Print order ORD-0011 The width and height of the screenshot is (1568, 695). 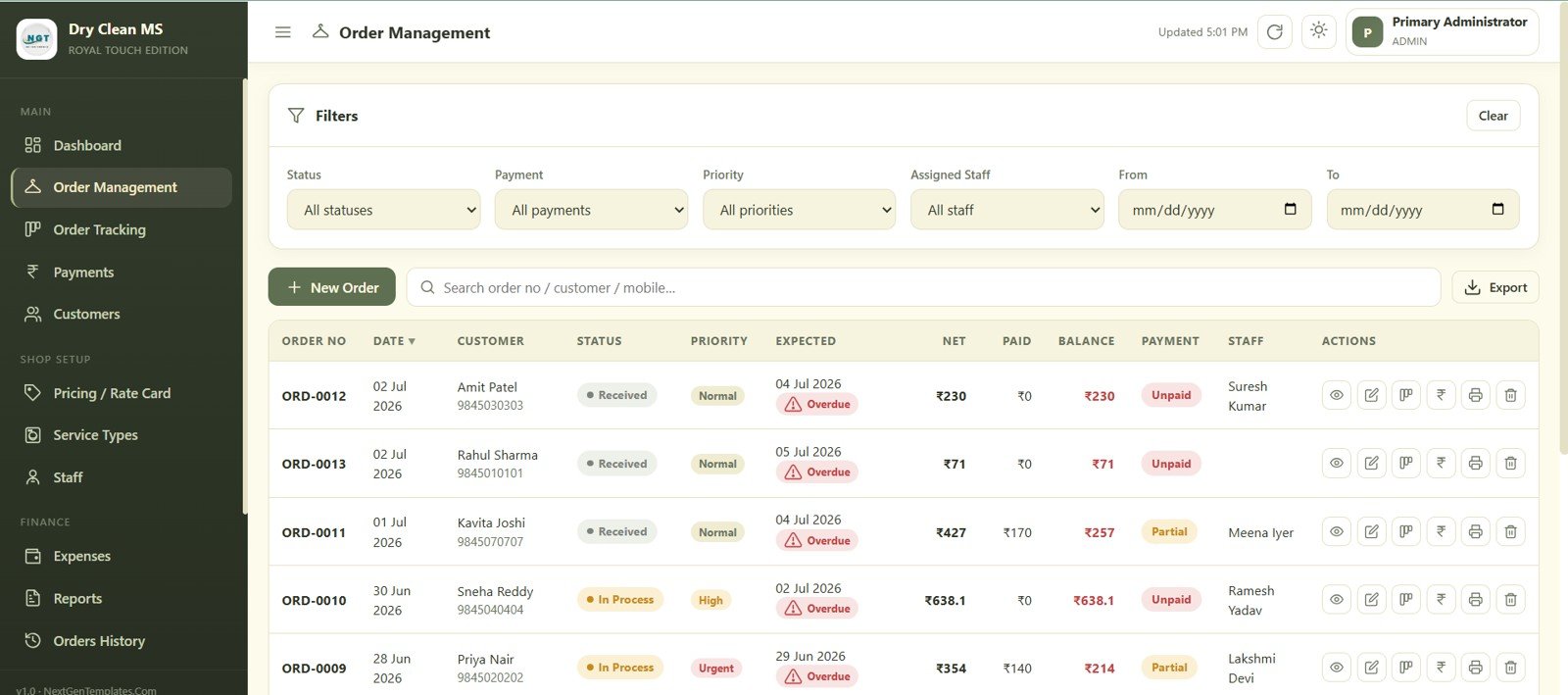point(1476,531)
